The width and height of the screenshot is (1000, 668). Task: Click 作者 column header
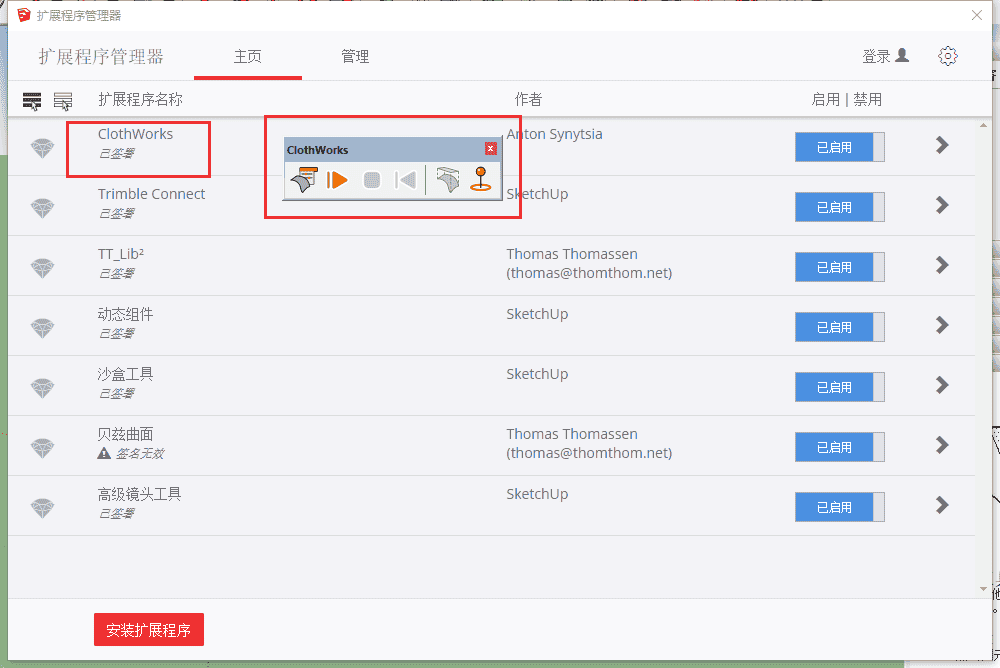528,100
